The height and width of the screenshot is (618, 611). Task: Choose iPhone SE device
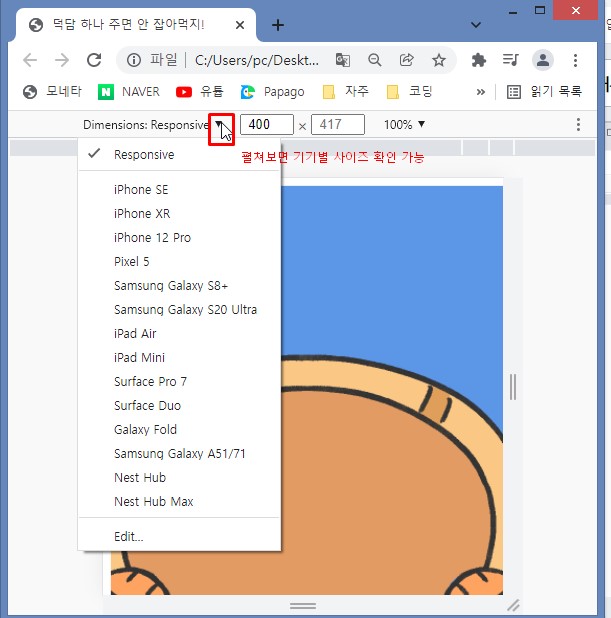(x=179, y=190)
